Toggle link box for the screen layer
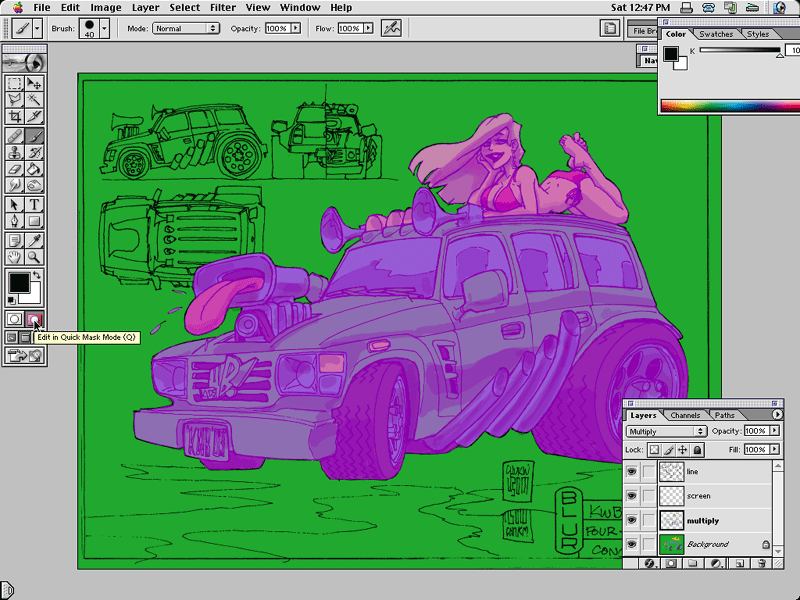Screen dimensions: 800x600 coord(648,496)
